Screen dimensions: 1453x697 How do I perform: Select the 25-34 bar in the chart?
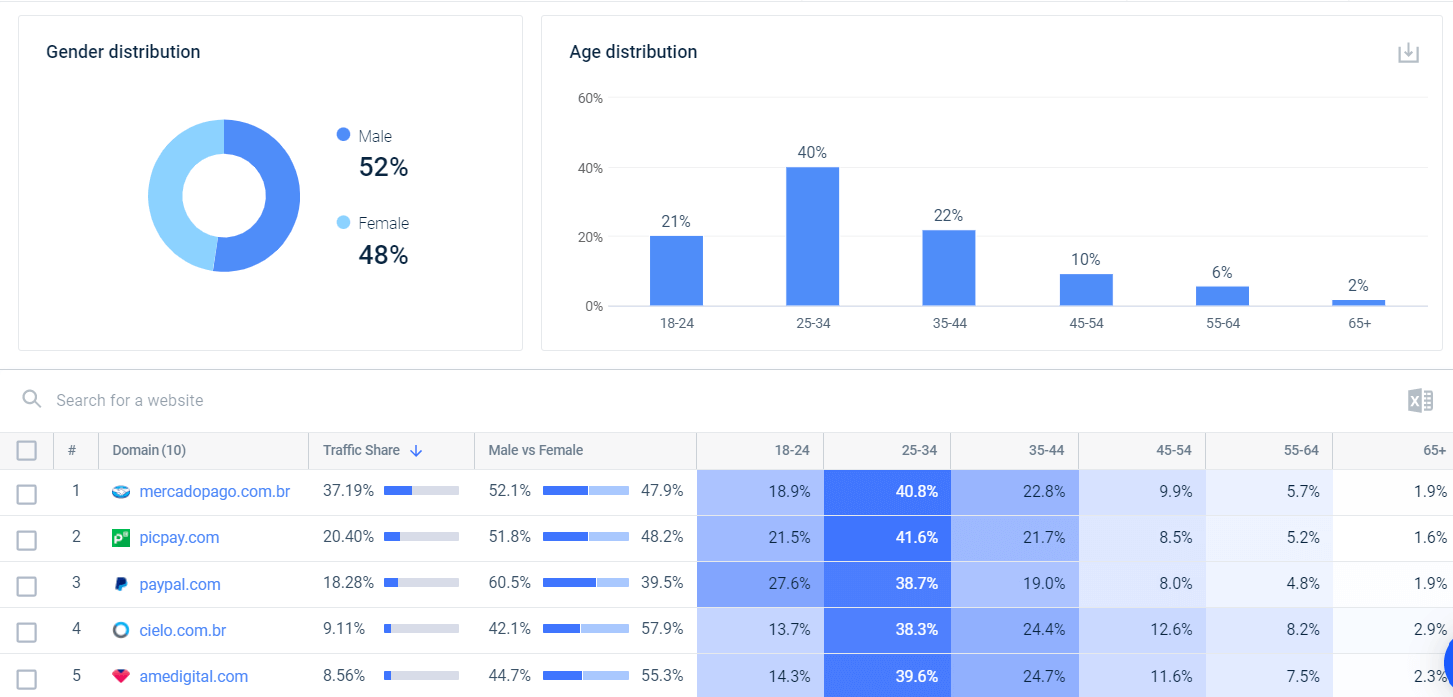813,236
